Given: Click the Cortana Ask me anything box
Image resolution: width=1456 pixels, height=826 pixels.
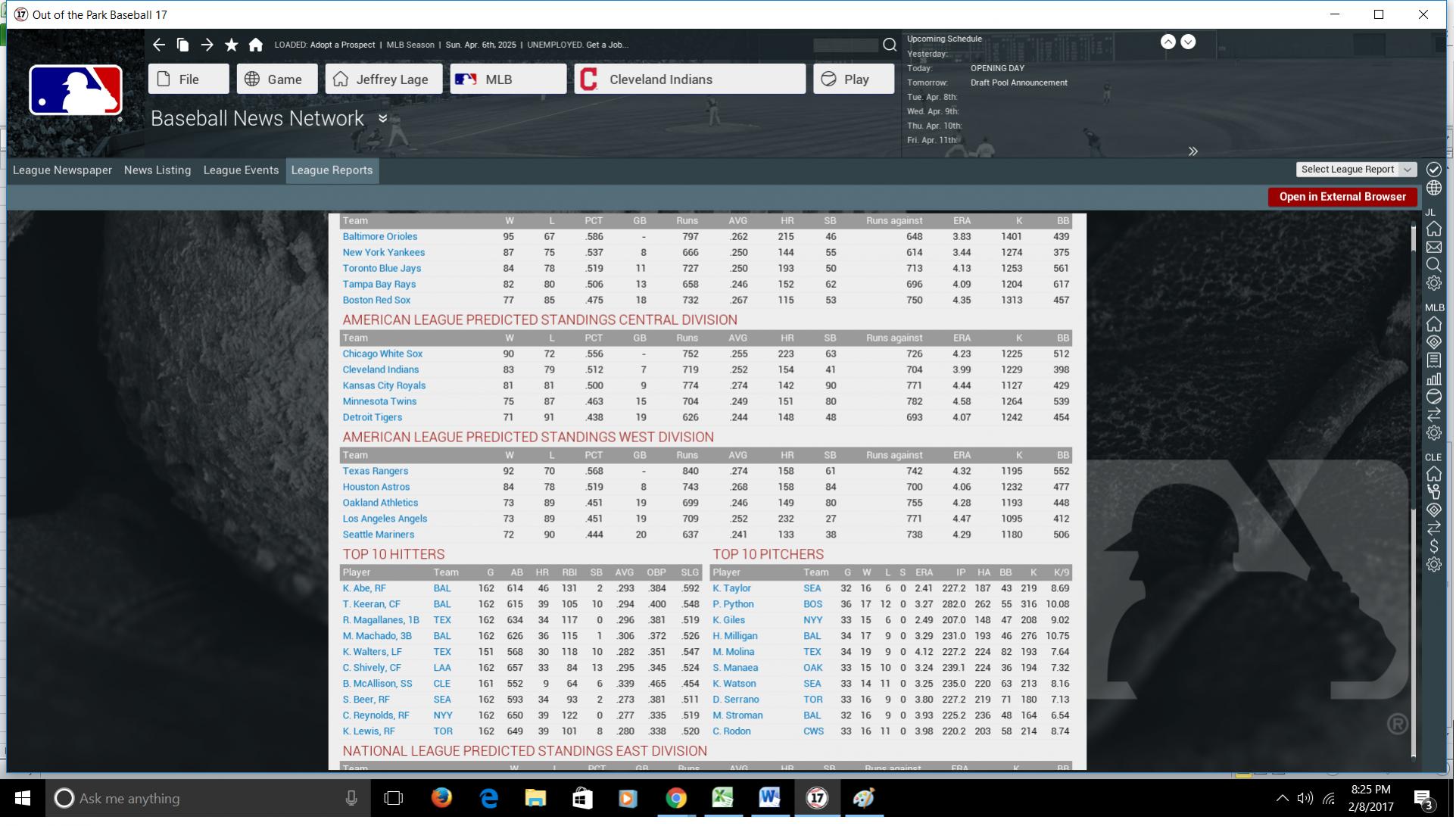Looking at the screenshot, I should (208, 799).
